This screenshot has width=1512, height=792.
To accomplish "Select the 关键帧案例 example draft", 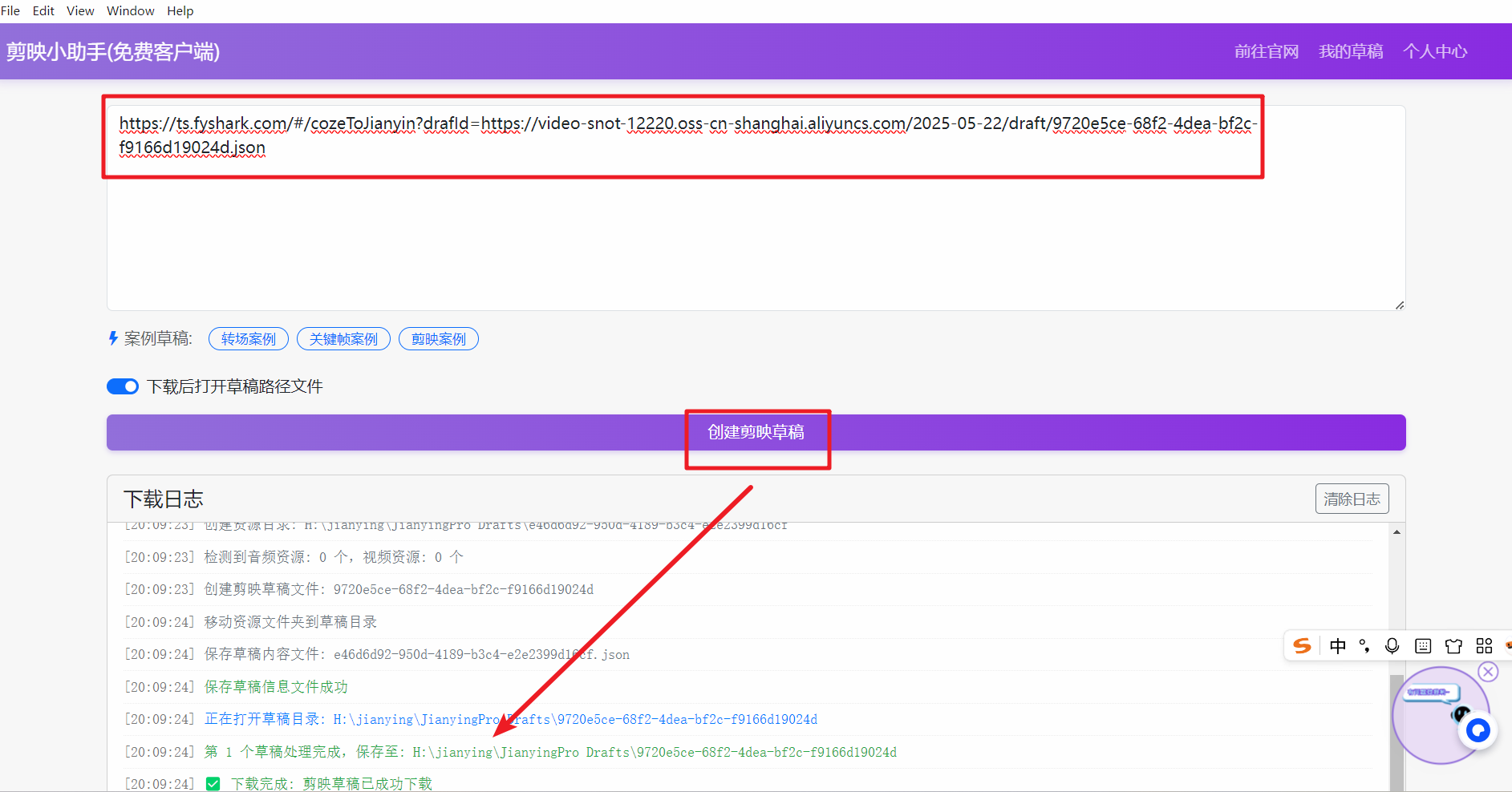I will click(343, 339).
